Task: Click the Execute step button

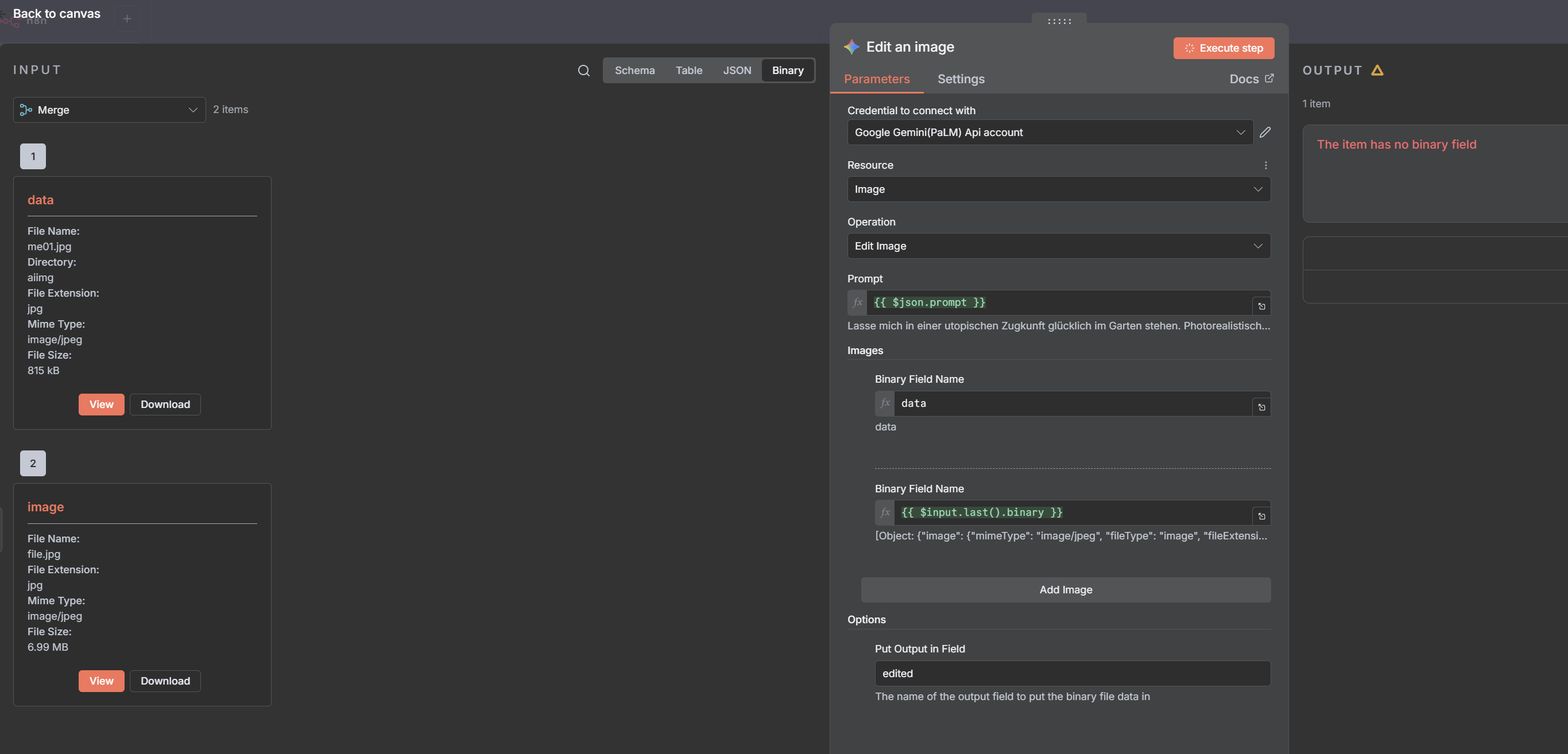Action: 1223,48
